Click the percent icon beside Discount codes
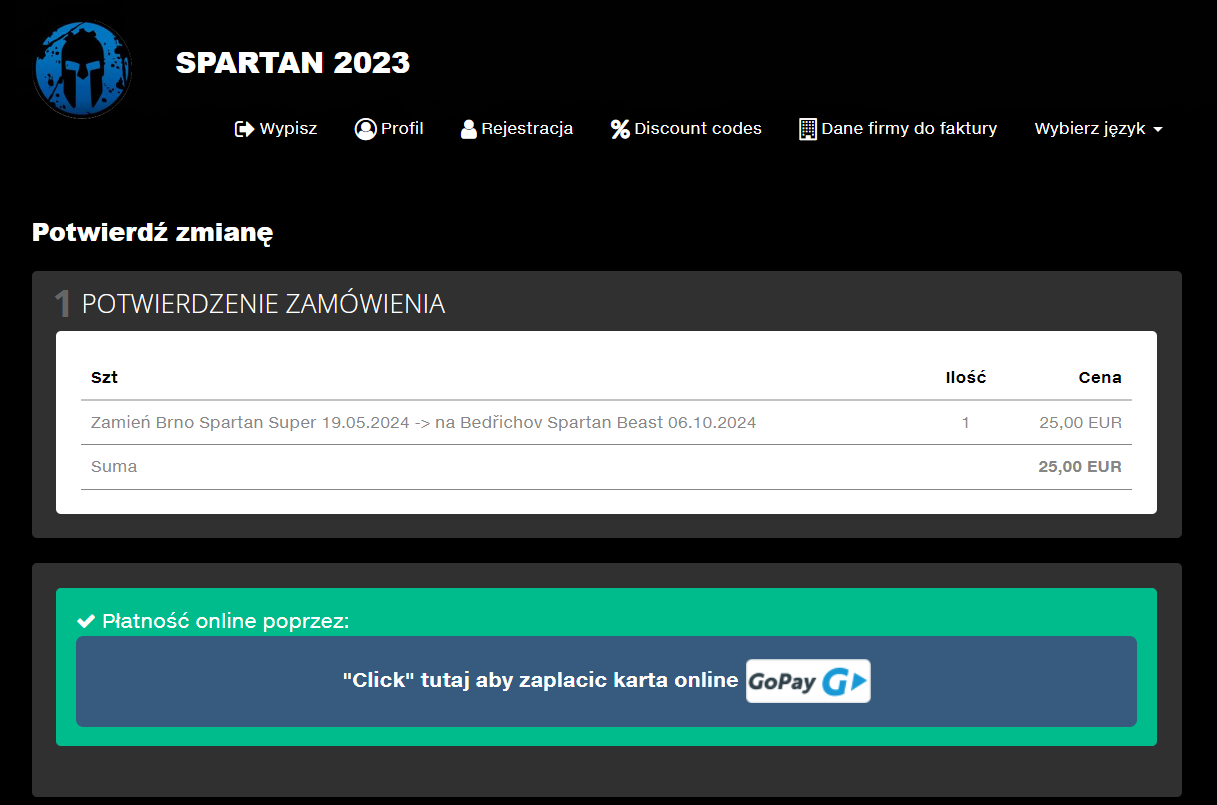This screenshot has width=1217, height=805. [620, 129]
